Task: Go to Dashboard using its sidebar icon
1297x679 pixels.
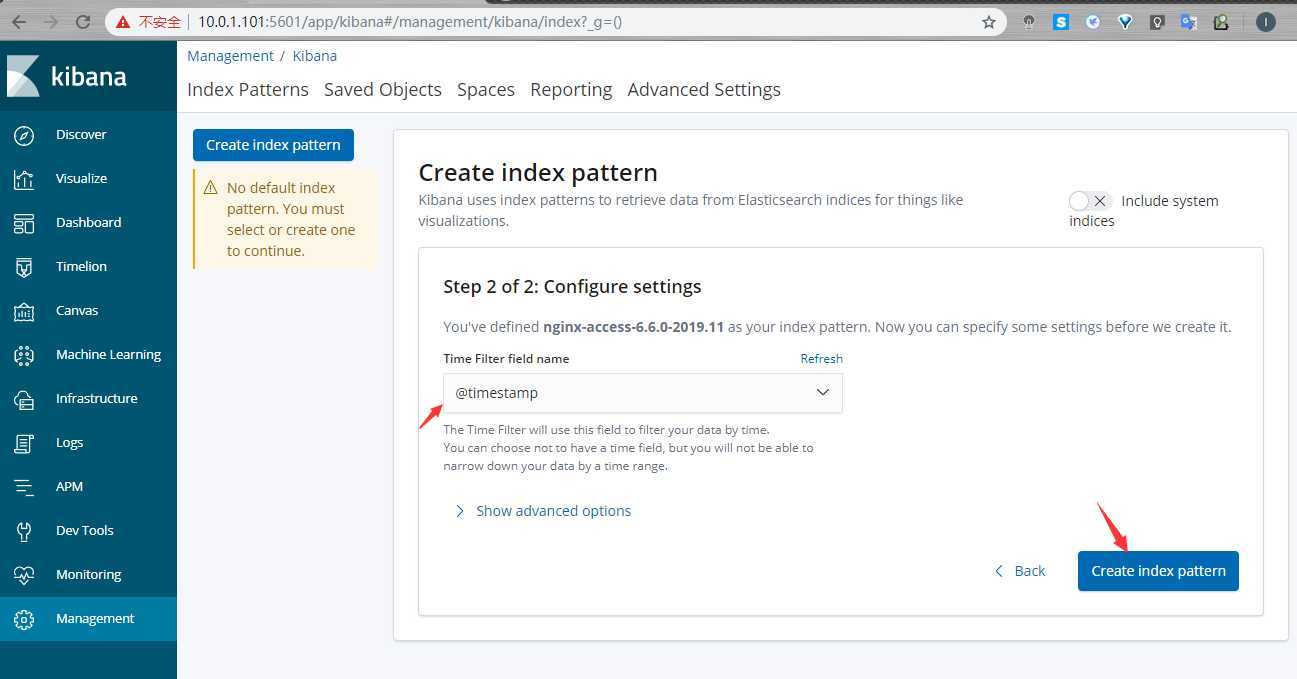Action: pos(24,223)
